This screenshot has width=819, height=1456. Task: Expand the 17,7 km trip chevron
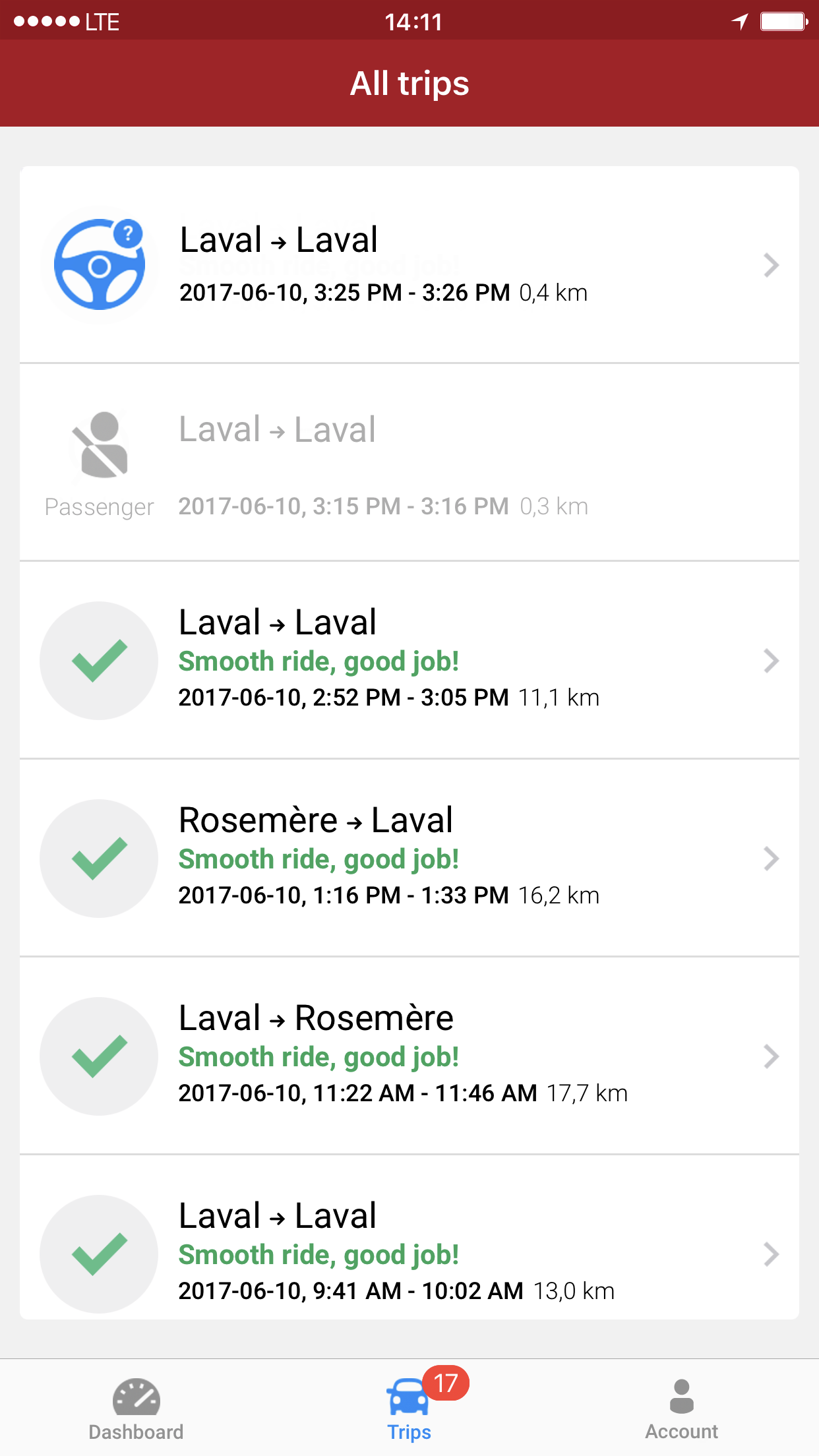[x=771, y=1056]
